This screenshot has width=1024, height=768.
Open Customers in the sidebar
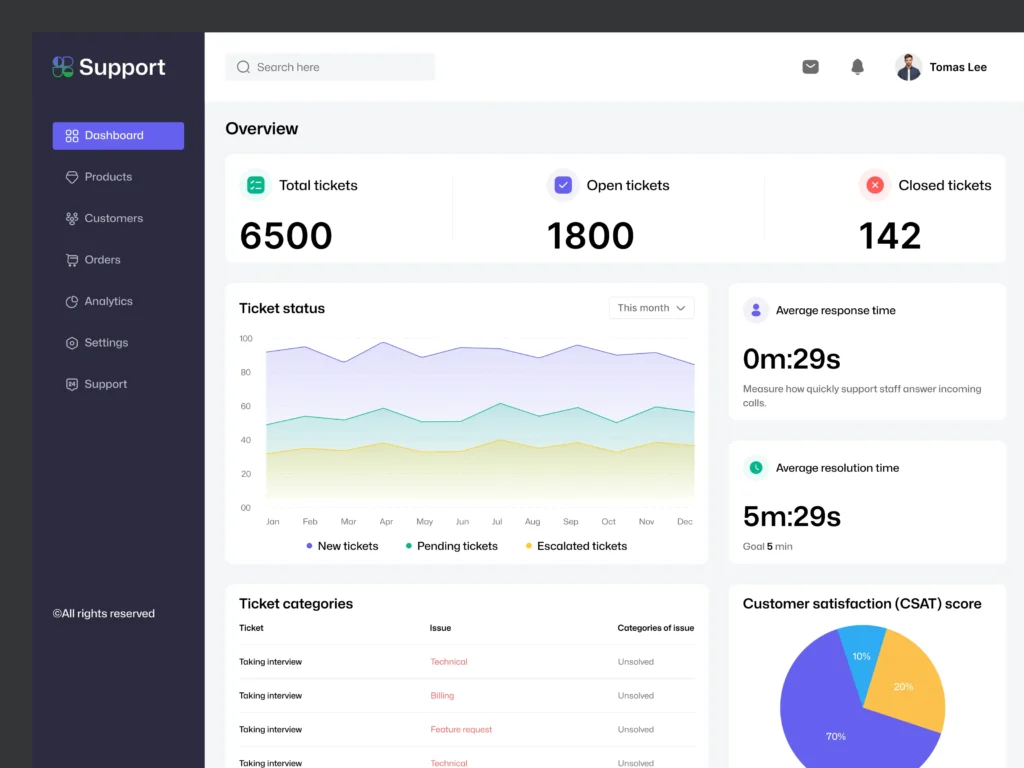[x=114, y=219]
